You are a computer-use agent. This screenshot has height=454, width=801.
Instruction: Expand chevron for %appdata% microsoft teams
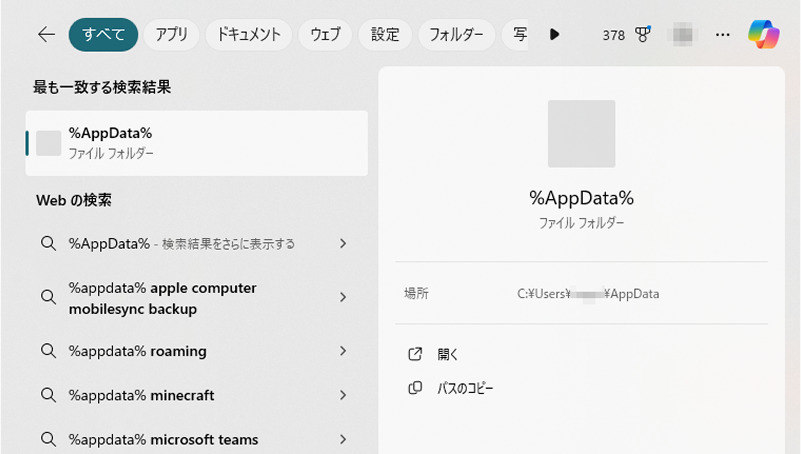(343, 439)
